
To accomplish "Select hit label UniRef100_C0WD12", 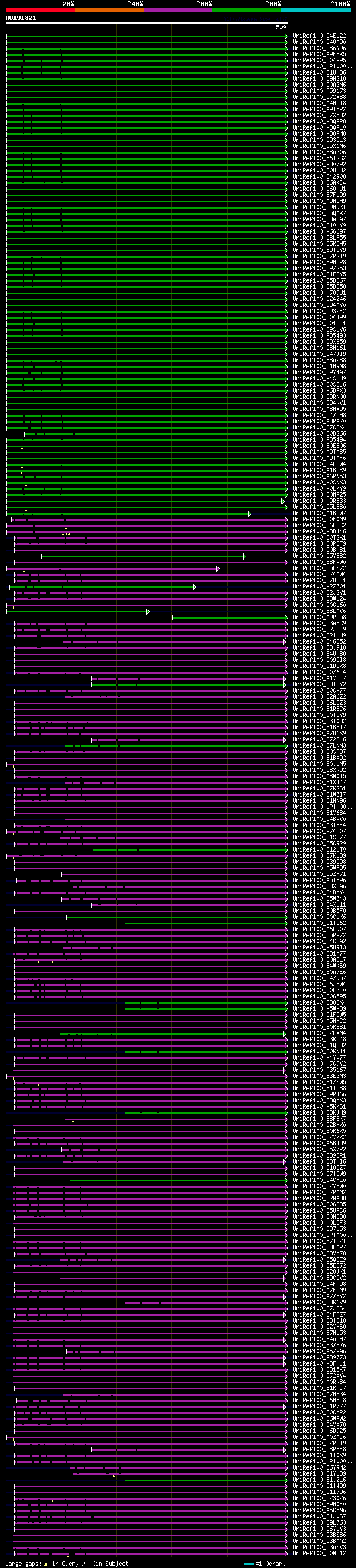I will [319, 1553].
